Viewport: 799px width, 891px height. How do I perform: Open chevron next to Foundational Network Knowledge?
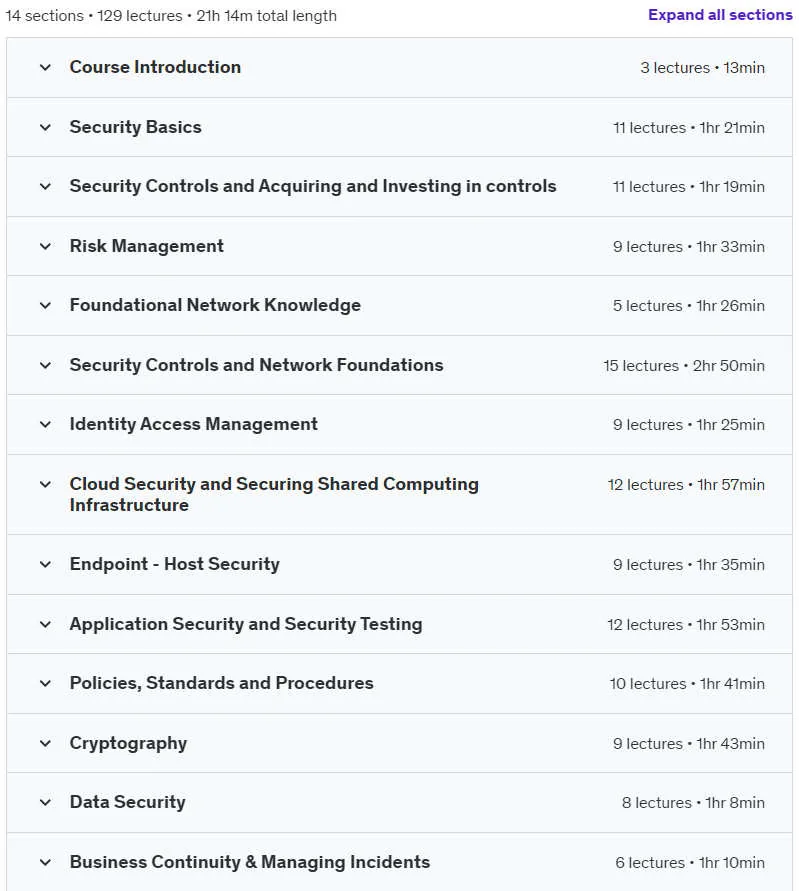tap(45, 306)
